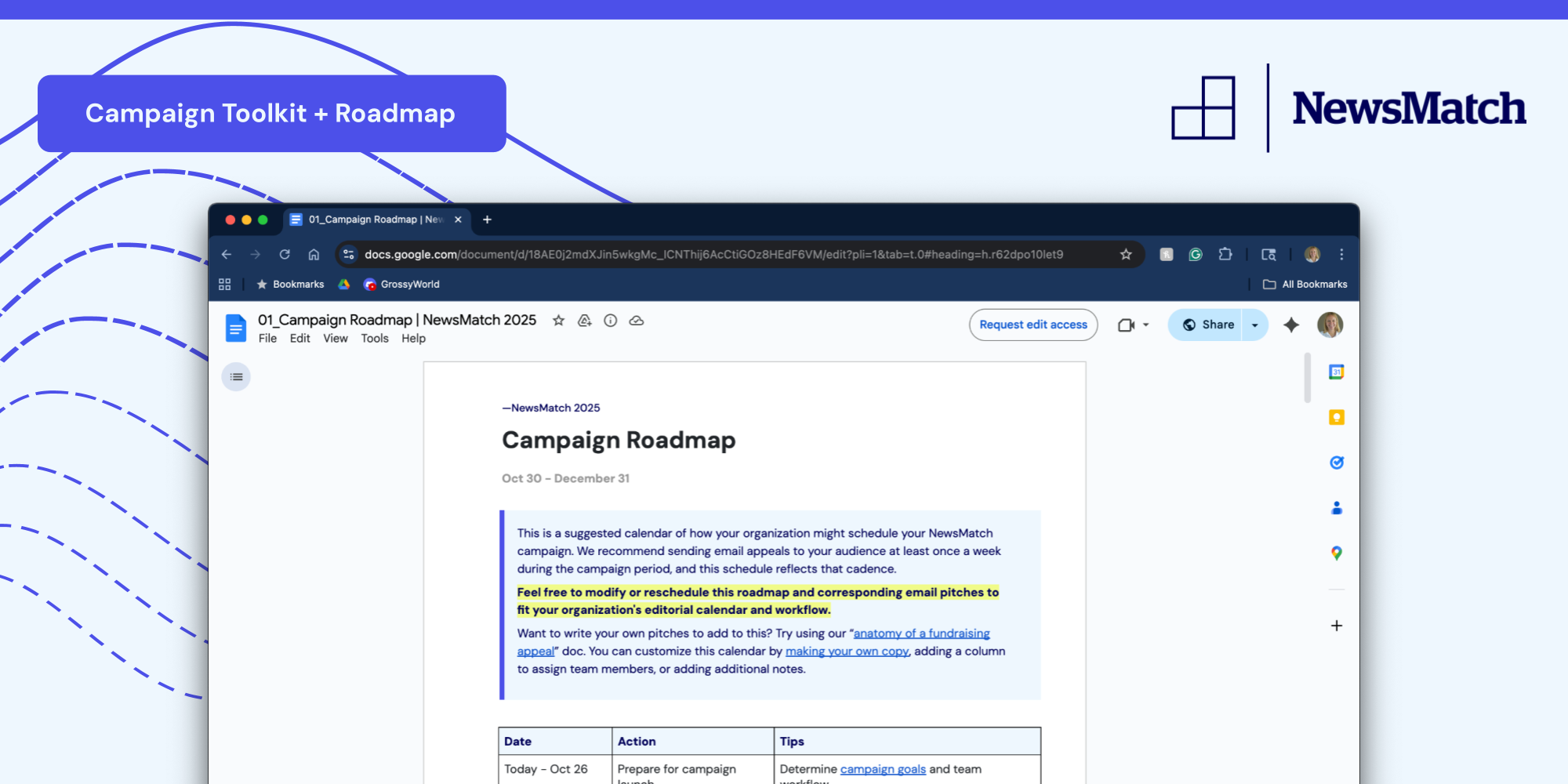Open the GrossyWorld bookmark

coord(401,284)
